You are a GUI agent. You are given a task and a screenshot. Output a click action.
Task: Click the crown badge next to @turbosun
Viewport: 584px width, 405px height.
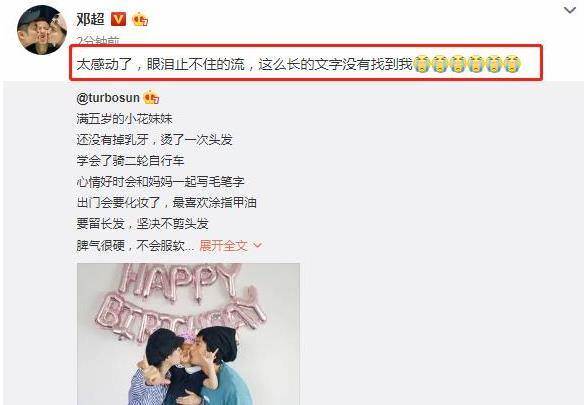click(151, 98)
